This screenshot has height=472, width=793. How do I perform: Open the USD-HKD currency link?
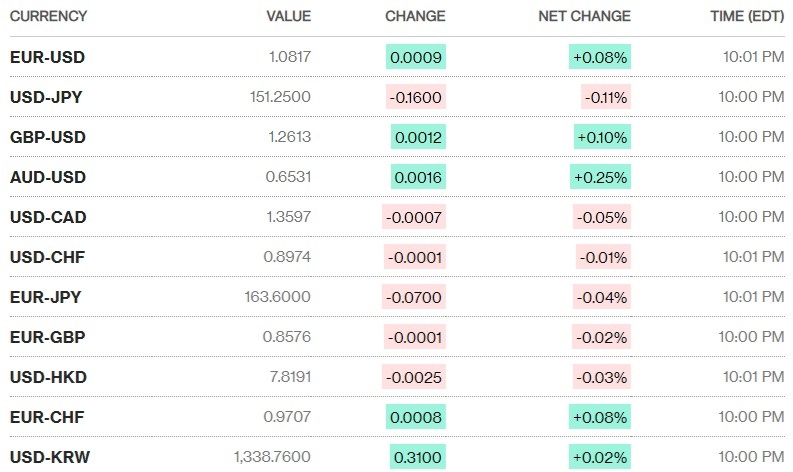click(x=48, y=377)
